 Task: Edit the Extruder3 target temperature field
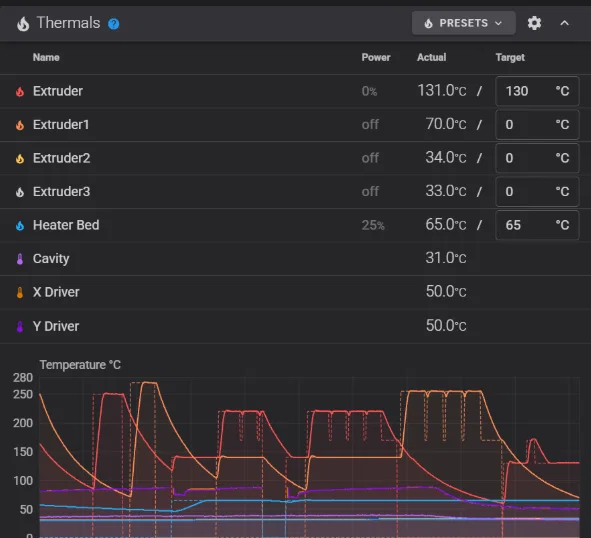pyautogui.click(x=537, y=192)
